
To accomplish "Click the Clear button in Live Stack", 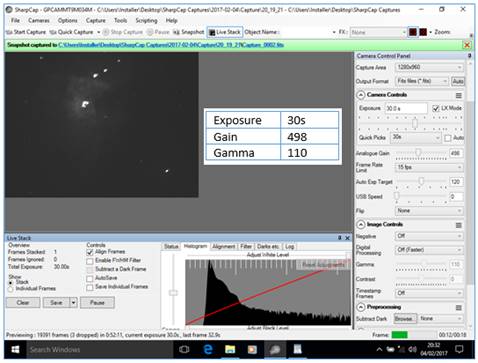I will pos(23,303).
